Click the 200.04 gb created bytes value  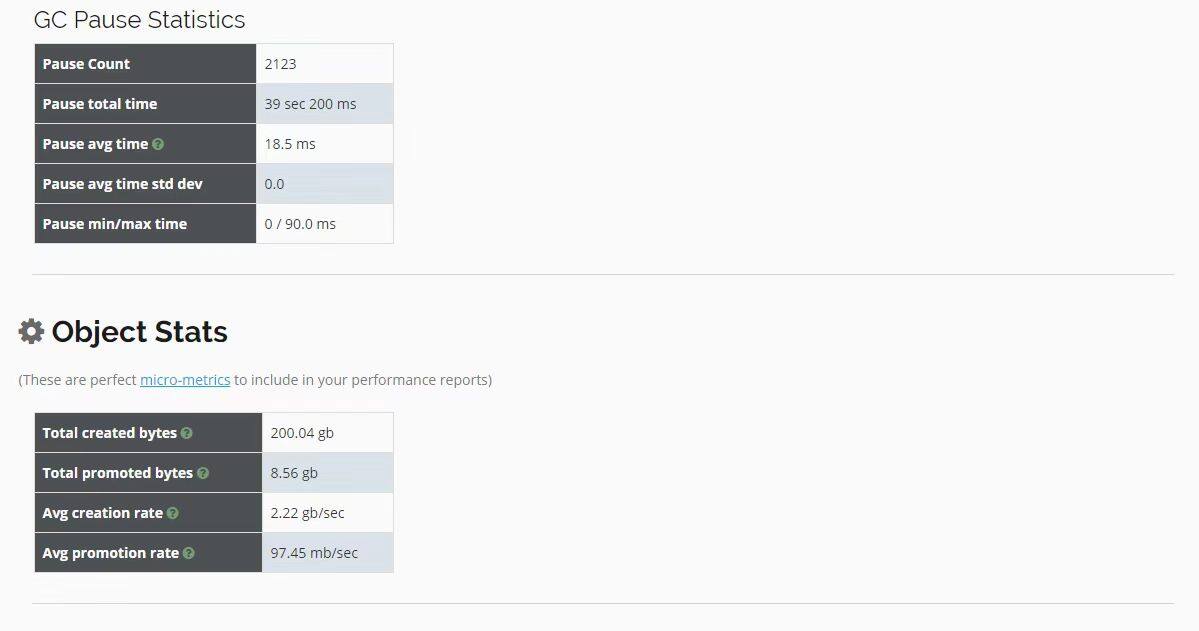(x=302, y=433)
